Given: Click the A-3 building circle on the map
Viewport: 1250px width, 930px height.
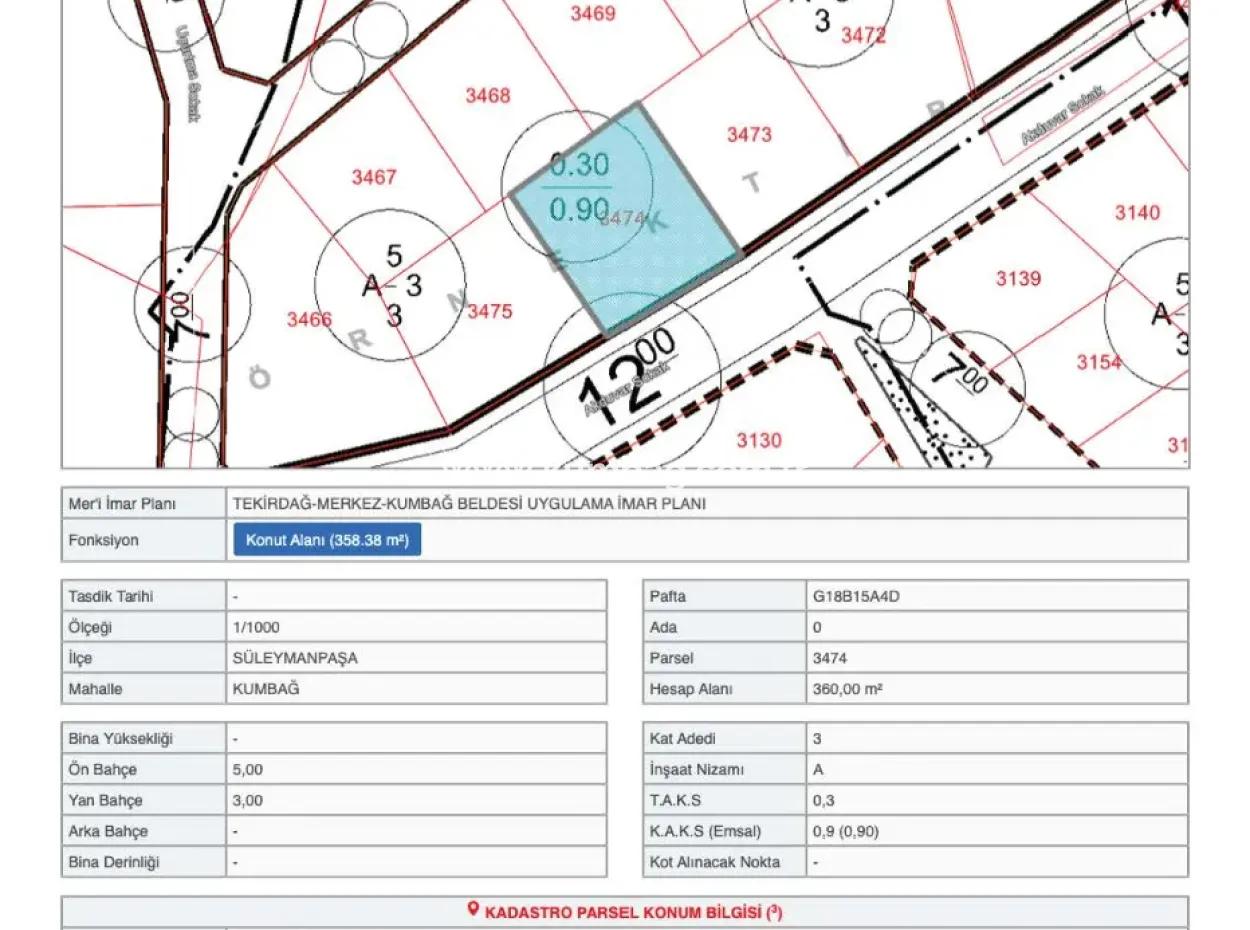Looking at the screenshot, I should pyautogui.click(x=390, y=285).
